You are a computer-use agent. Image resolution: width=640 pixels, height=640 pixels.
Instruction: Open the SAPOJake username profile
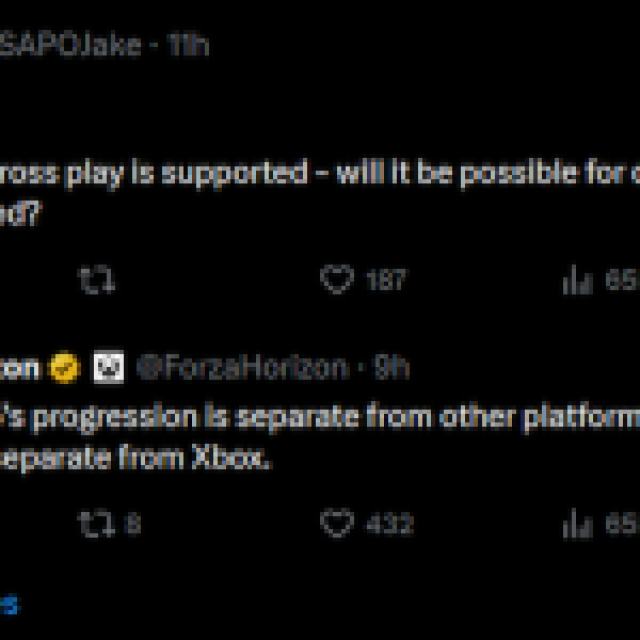pos(70,45)
